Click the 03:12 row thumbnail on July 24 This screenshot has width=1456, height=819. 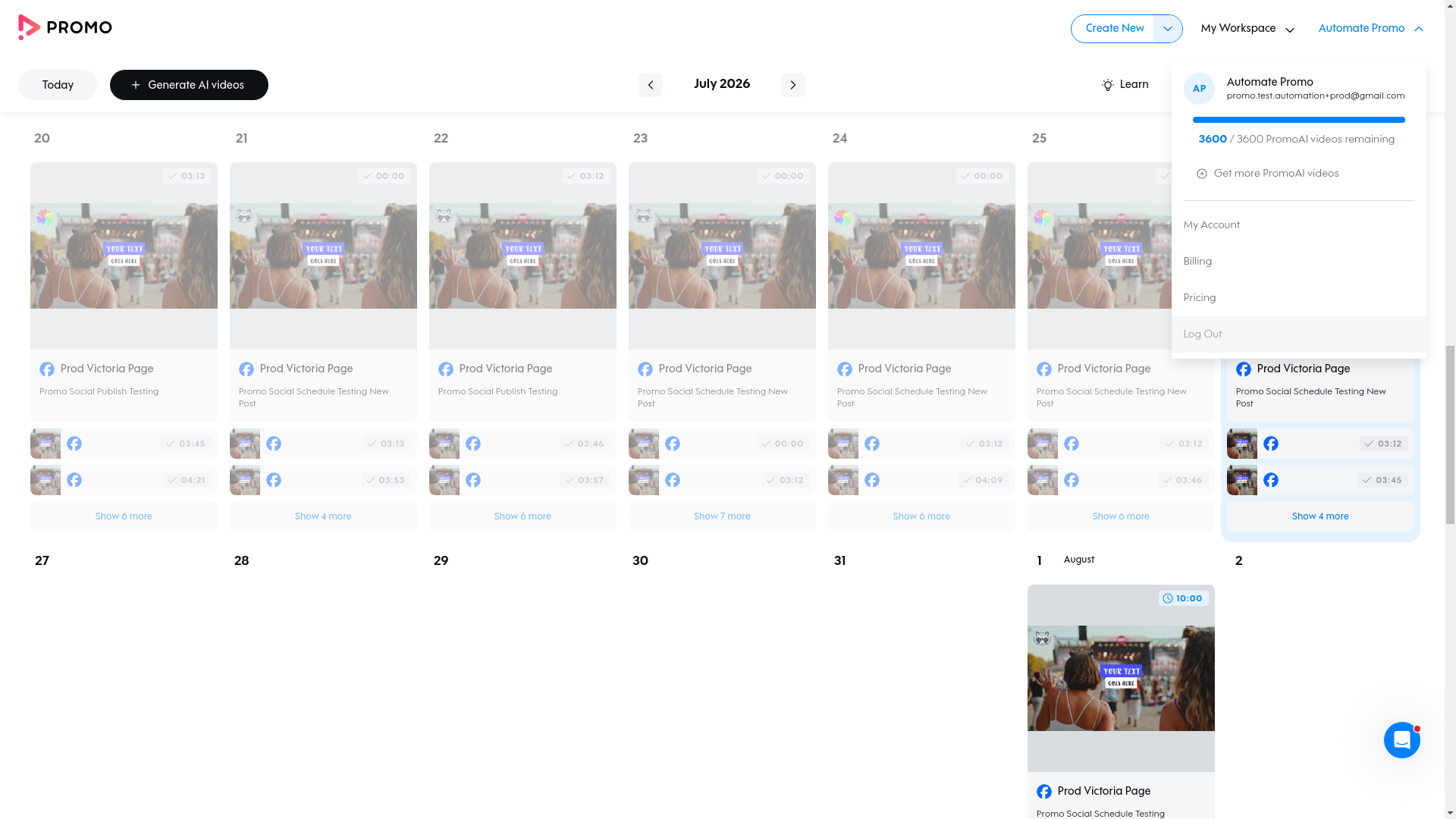[843, 444]
